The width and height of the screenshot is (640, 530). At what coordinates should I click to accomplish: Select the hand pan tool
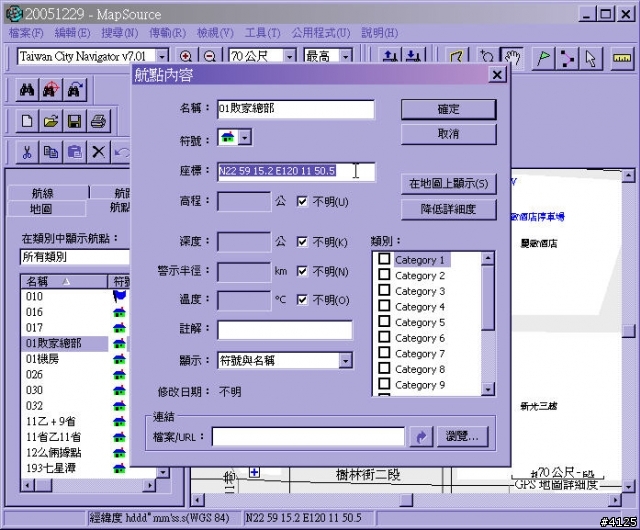(x=512, y=58)
